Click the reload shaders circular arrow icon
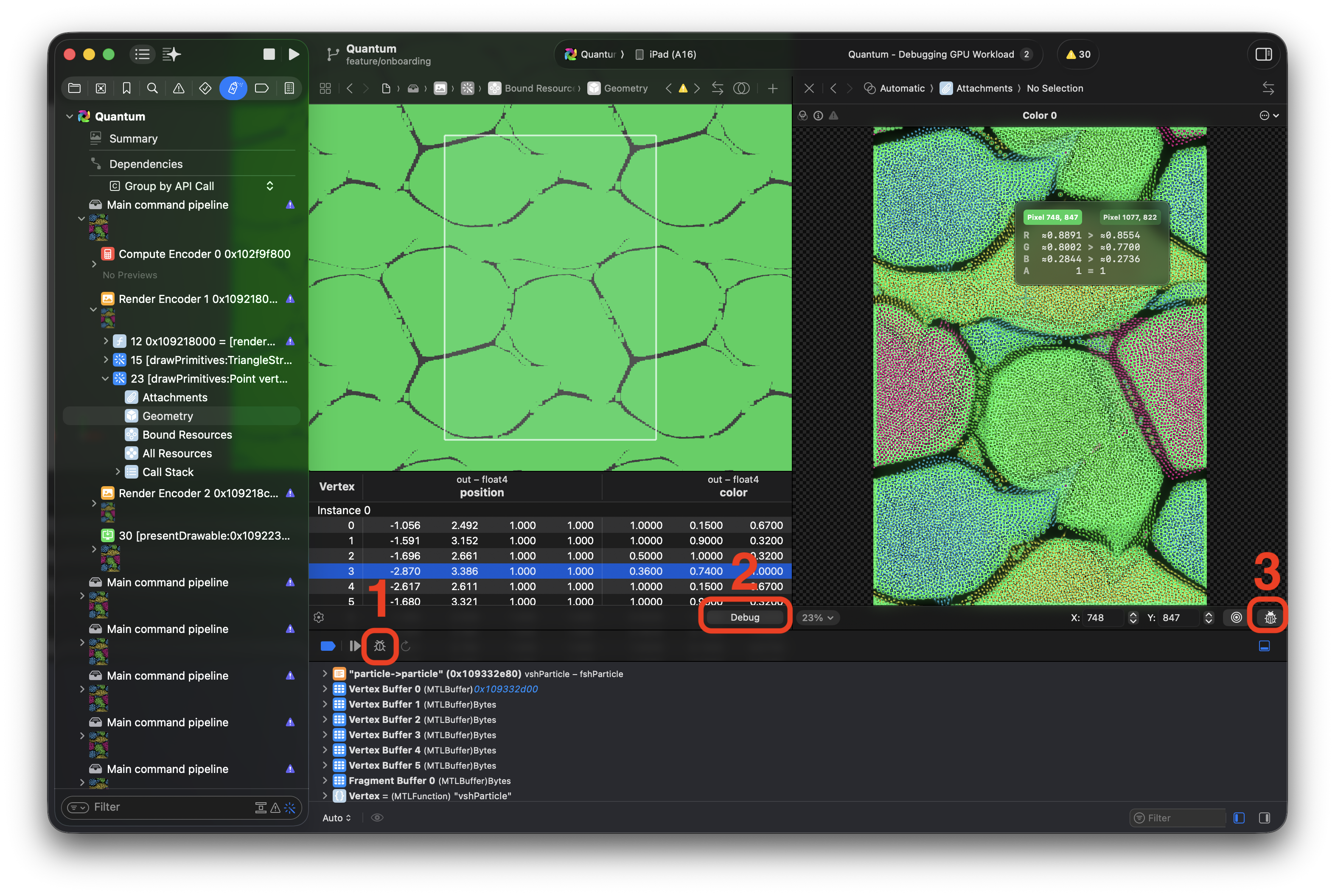Image resolution: width=1335 pixels, height=896 pixels. tap(406, 646)
